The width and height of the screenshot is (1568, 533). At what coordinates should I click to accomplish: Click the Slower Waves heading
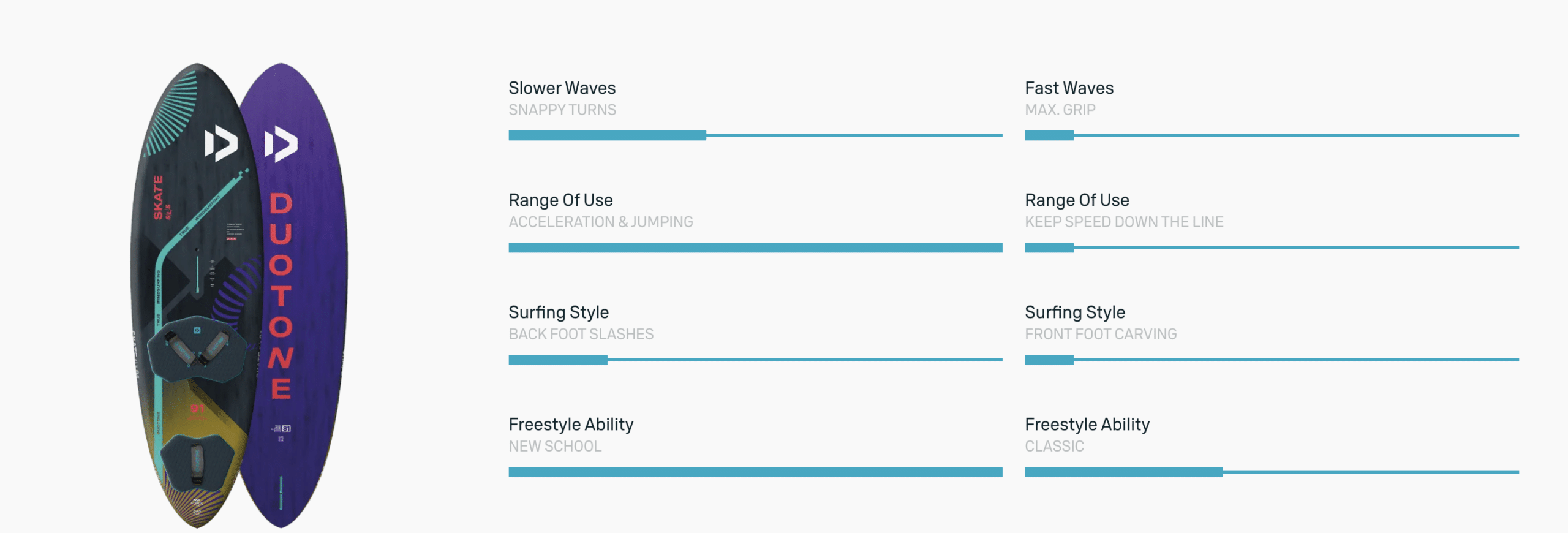(x=562, y=88)
